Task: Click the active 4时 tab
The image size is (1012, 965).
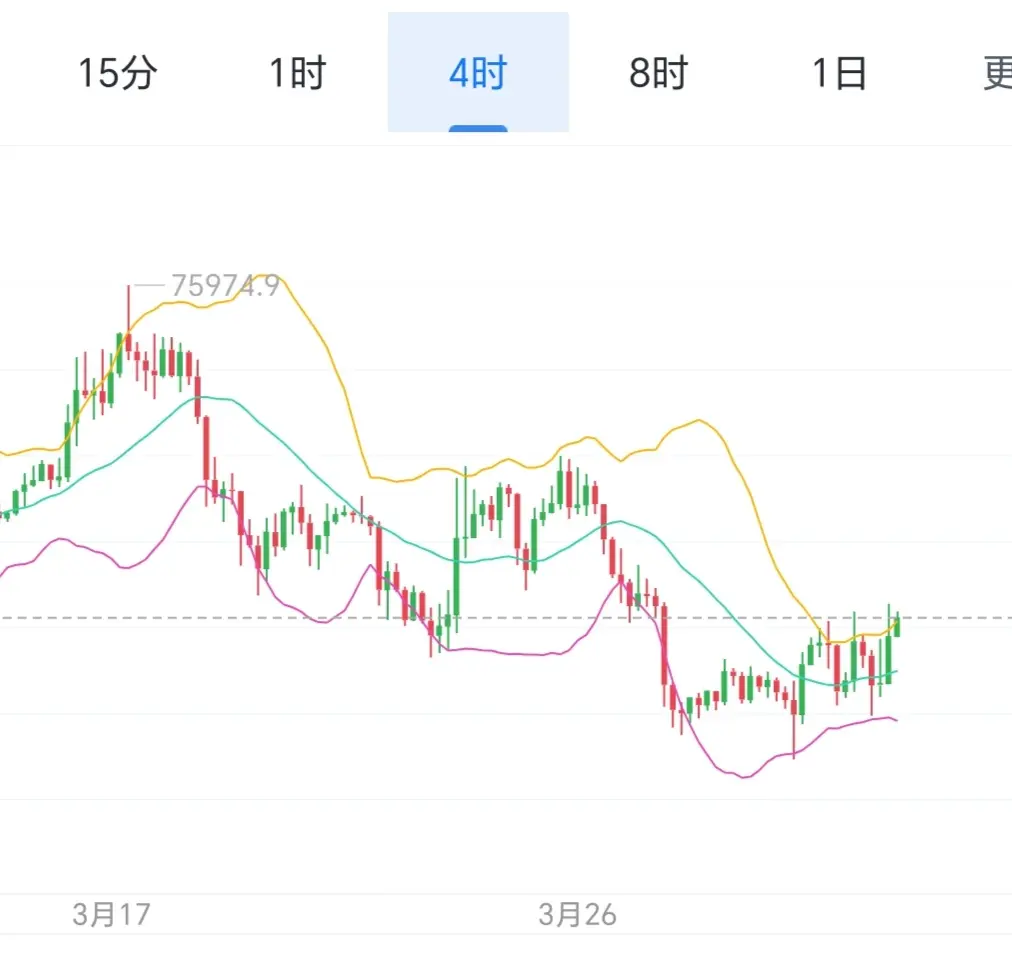Action: pyautogui.click(x=478, y=73)
